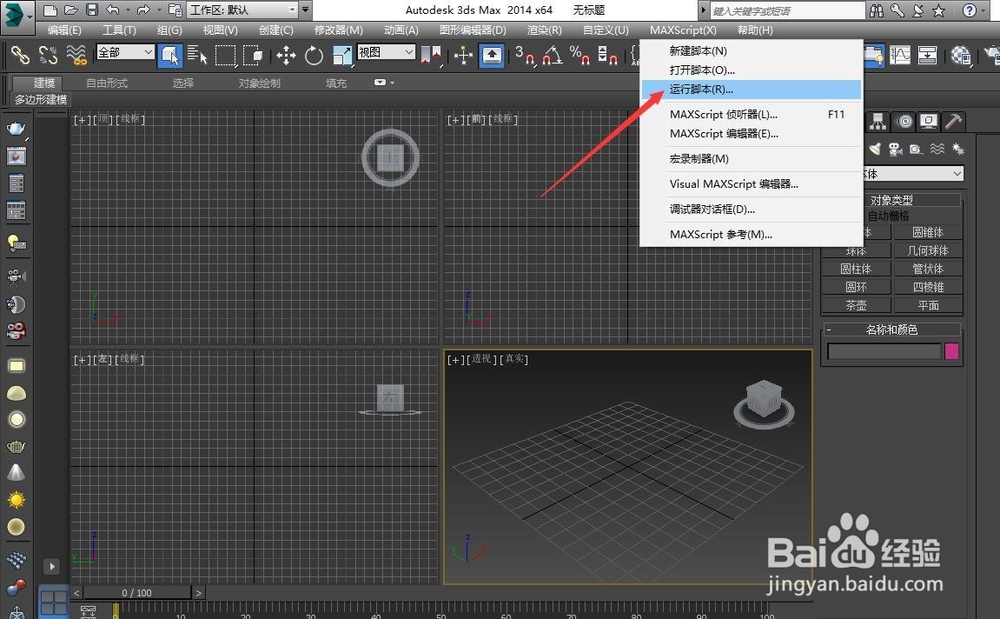Click the object name input field
1000x619 pixels.
coord(884,351)
